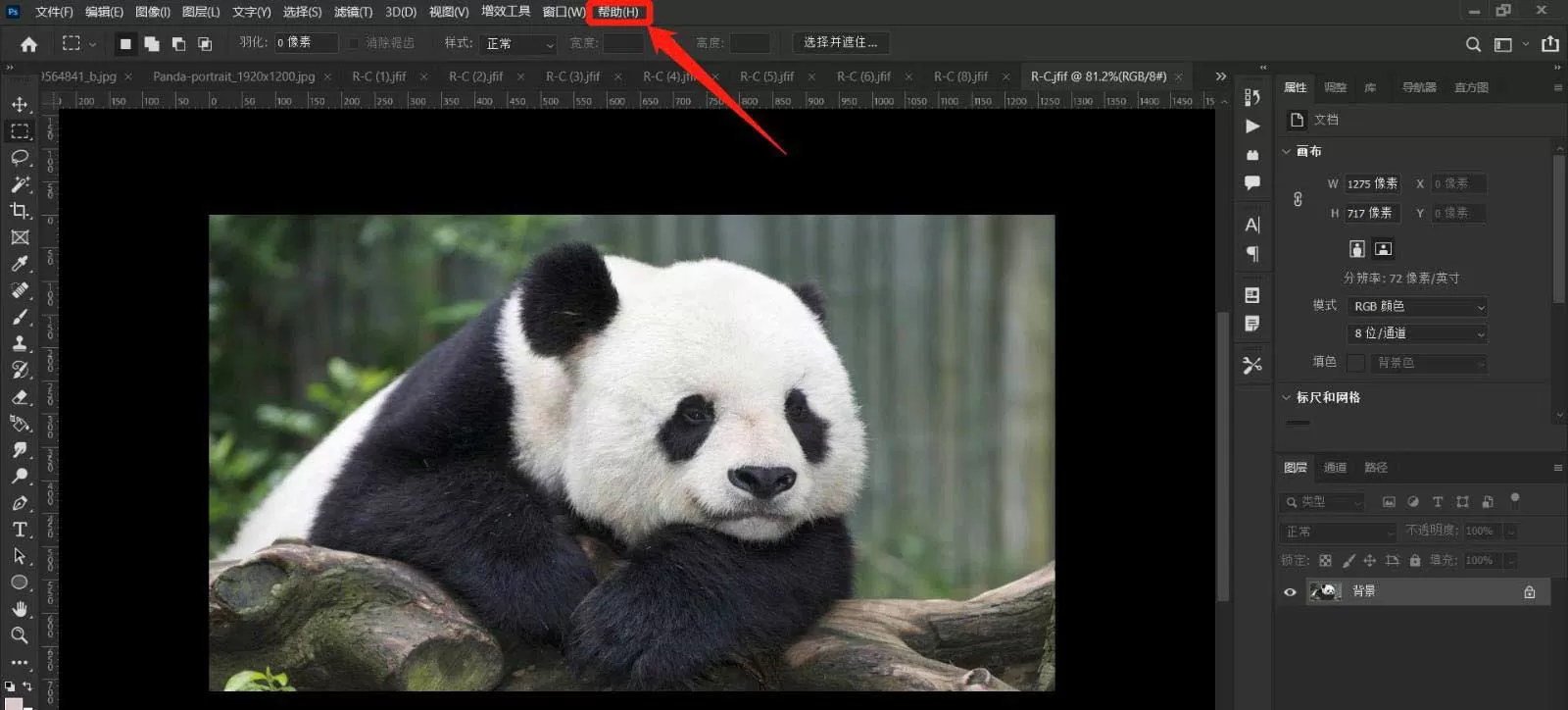Collapse the 画布 section
Image resolution: width=1568 pixels, height=710 pixels.
coord(1287,151)
